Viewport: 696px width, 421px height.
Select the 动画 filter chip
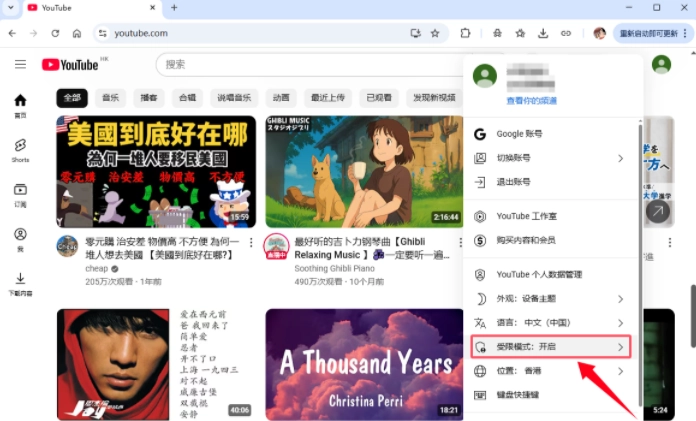click(281, 98)
